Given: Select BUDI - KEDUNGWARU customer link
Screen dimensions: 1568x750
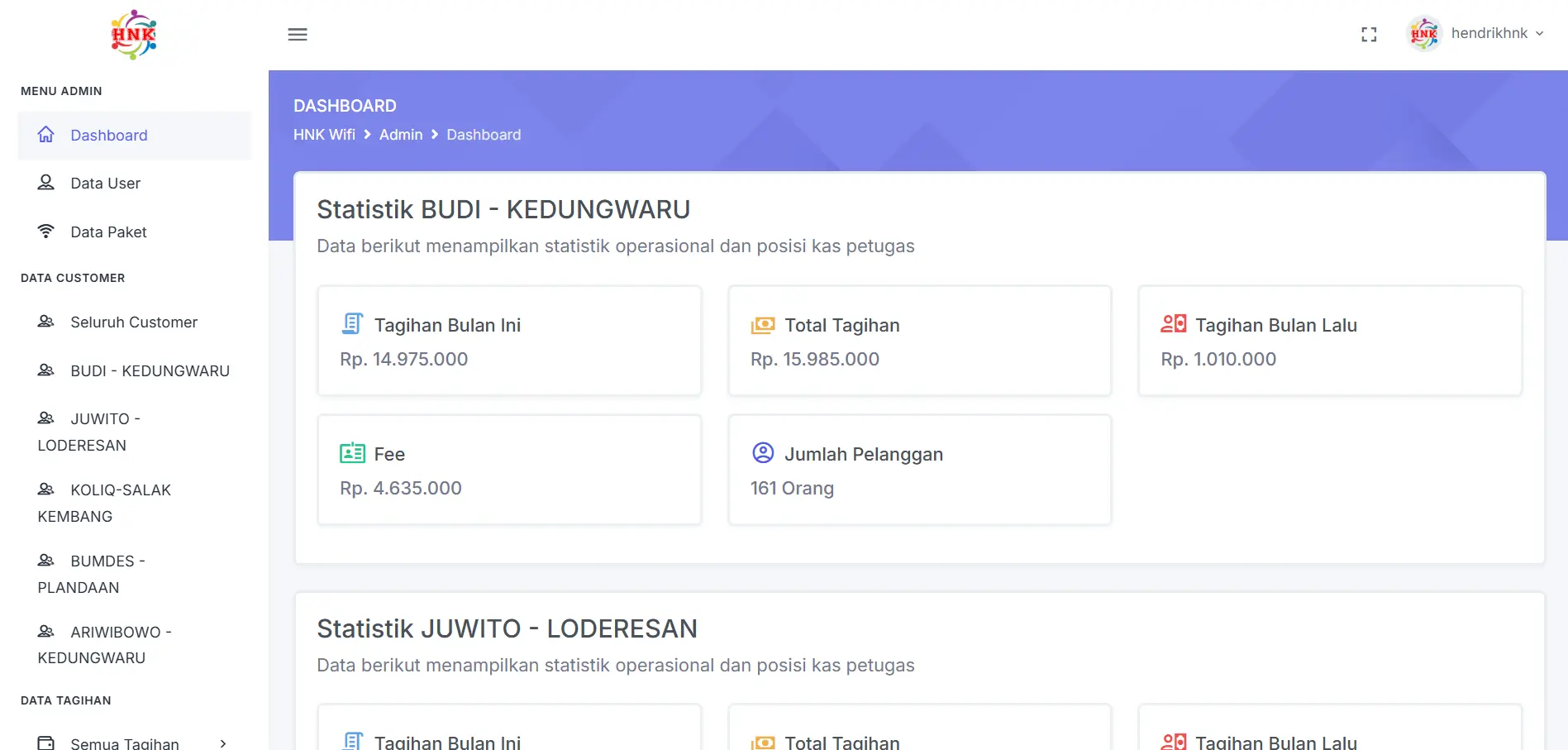Looking at the screenshot, I should 134,371.
